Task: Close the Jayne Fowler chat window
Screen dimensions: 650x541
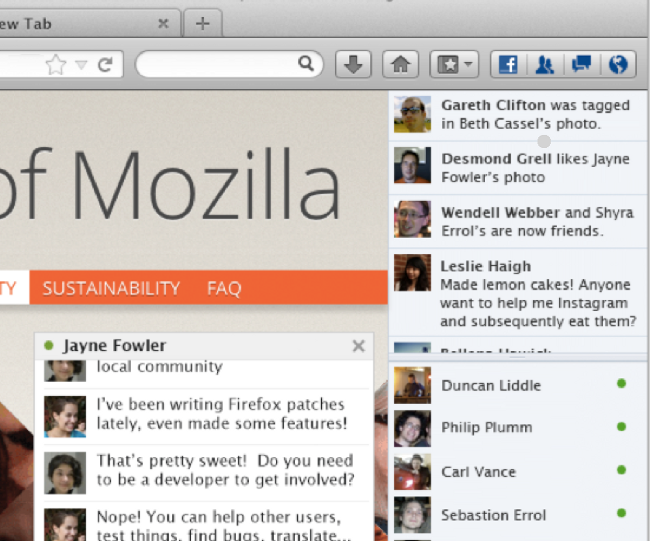Action: (359, 346)
